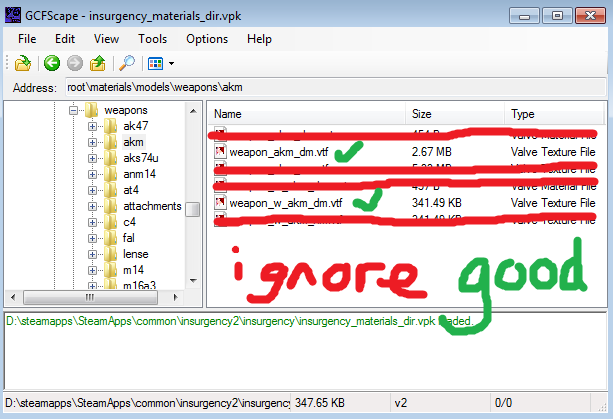Click the tree vertical scrollbar thumb
This screenshot has width=613, height=419.
tap(192, 209)
